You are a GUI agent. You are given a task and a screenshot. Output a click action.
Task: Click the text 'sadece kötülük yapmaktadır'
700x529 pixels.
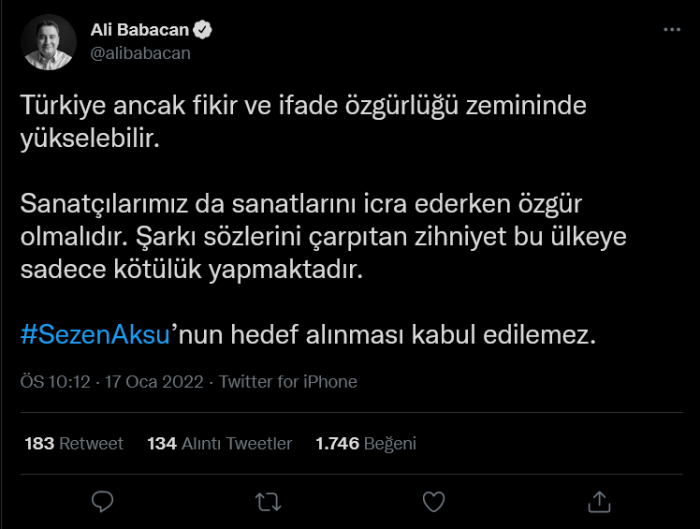click(189, 271)
